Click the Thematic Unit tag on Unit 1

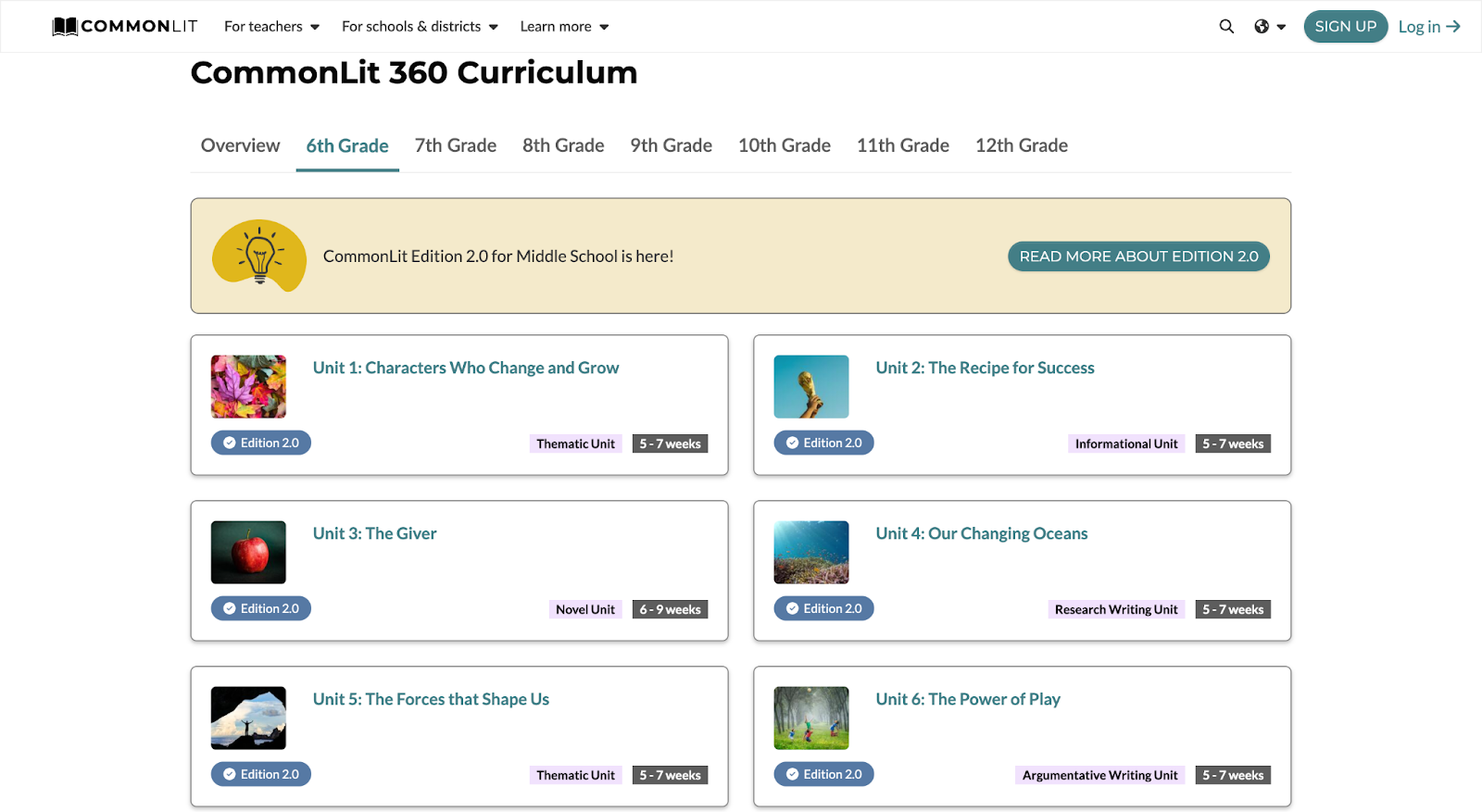575,443
